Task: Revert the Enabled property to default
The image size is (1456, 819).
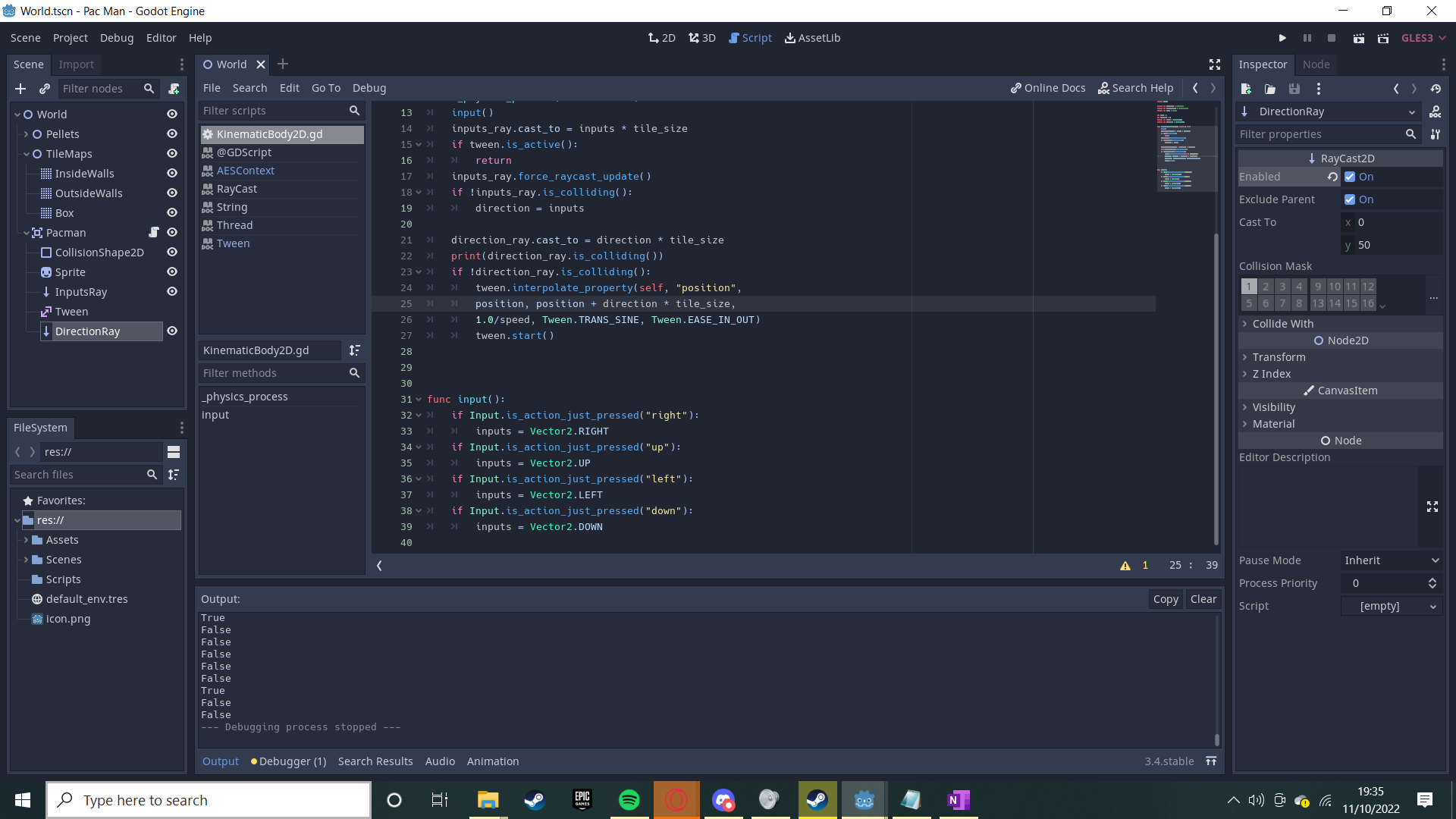Action: [1332, 177]
